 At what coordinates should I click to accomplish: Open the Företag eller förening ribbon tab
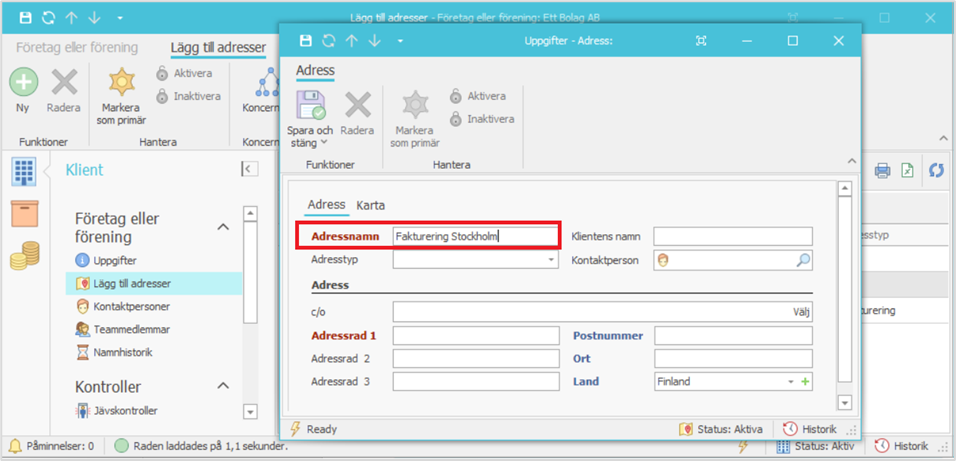(x=77, y=47)
